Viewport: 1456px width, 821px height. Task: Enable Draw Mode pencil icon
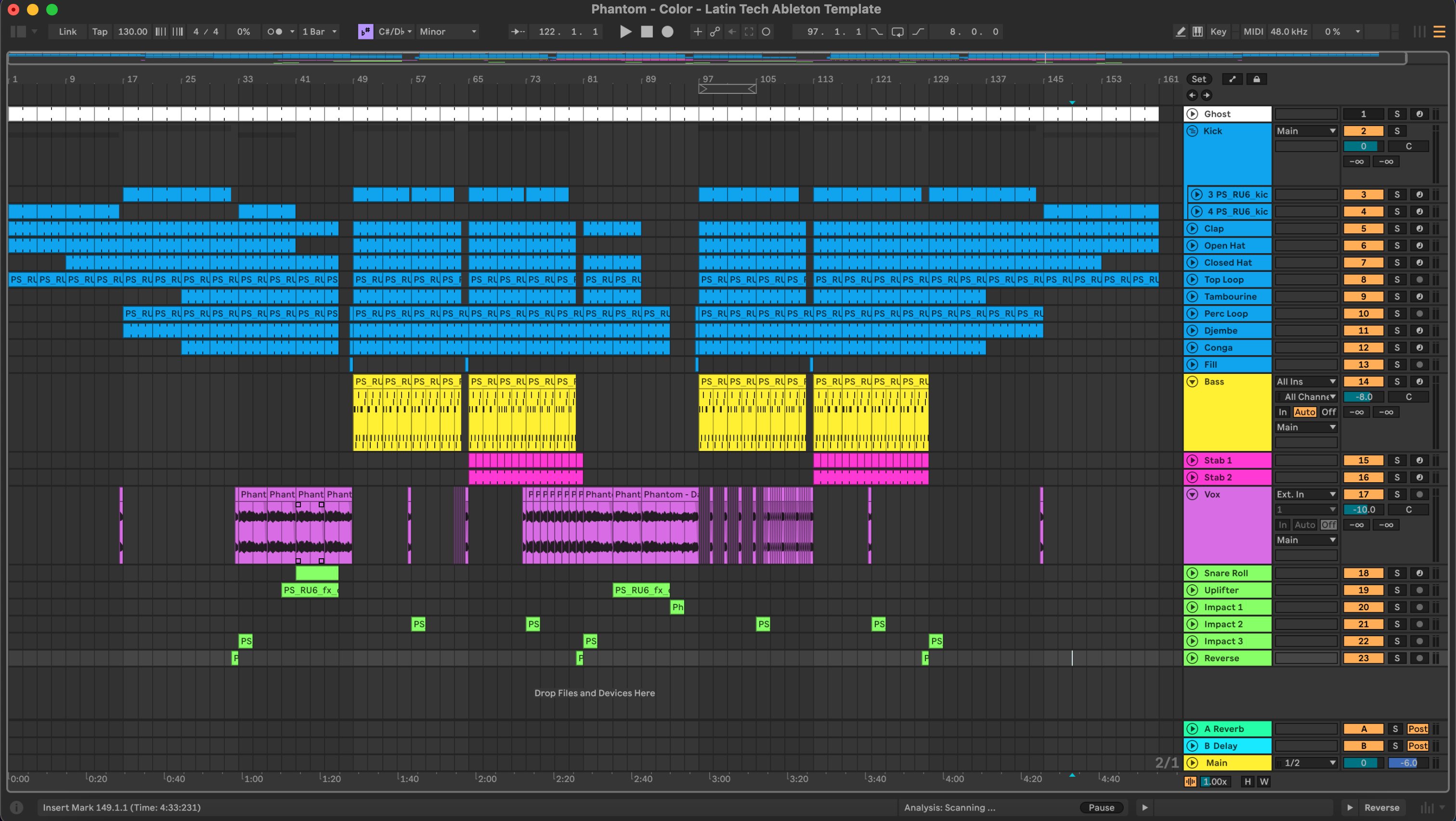coord(1180,32)
